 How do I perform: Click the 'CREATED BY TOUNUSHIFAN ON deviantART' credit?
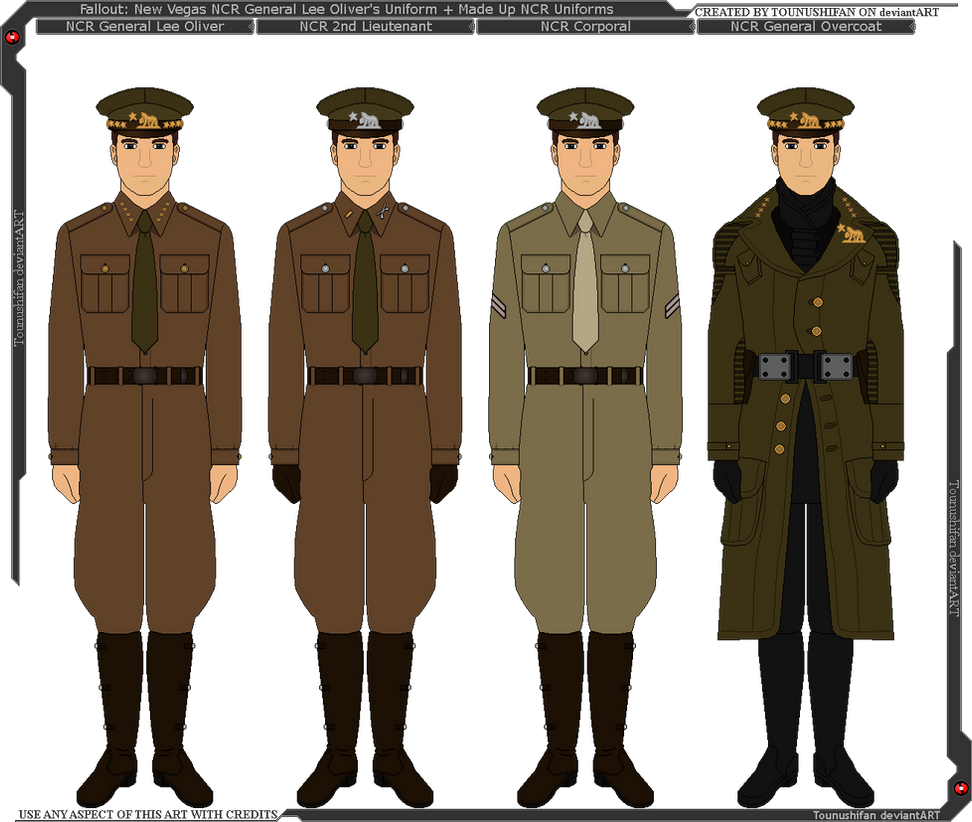816,12
